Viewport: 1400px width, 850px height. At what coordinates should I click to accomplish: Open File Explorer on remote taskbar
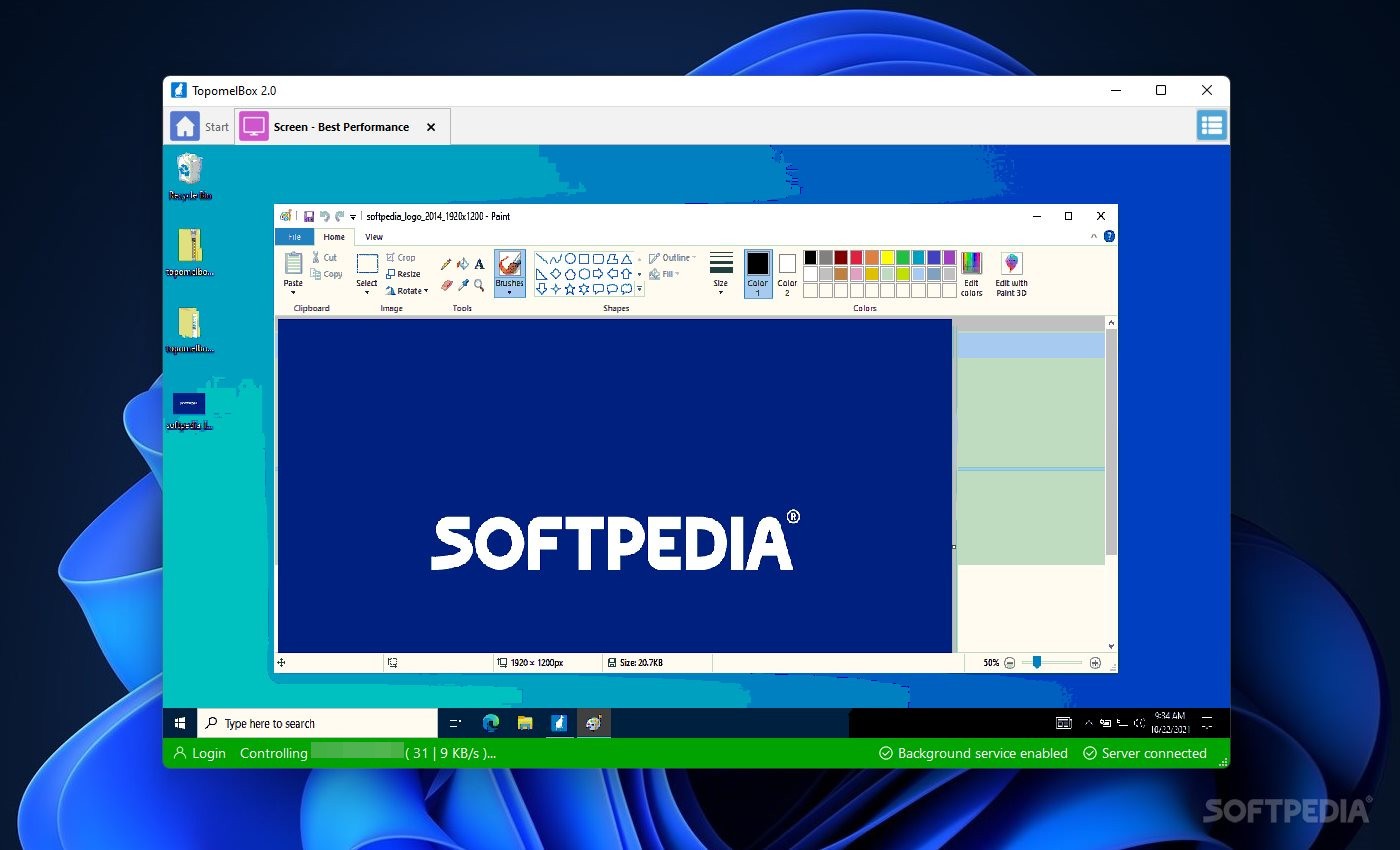pos(525,723)
